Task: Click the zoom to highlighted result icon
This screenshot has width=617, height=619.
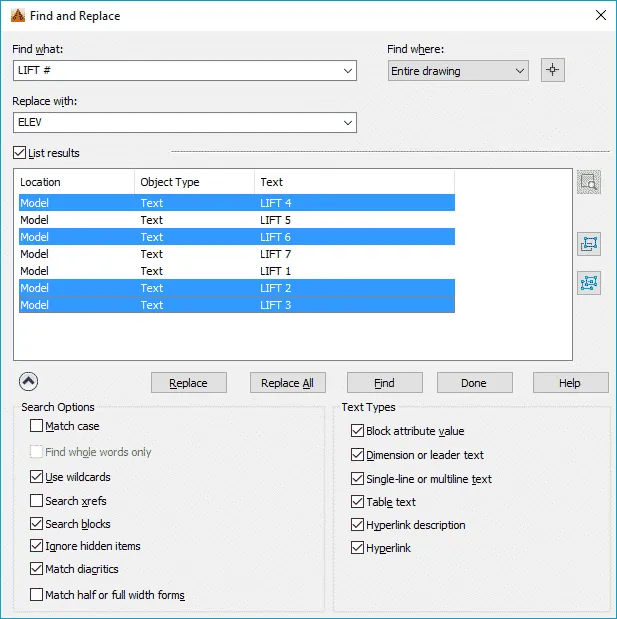Action: [x=589, y=182]
